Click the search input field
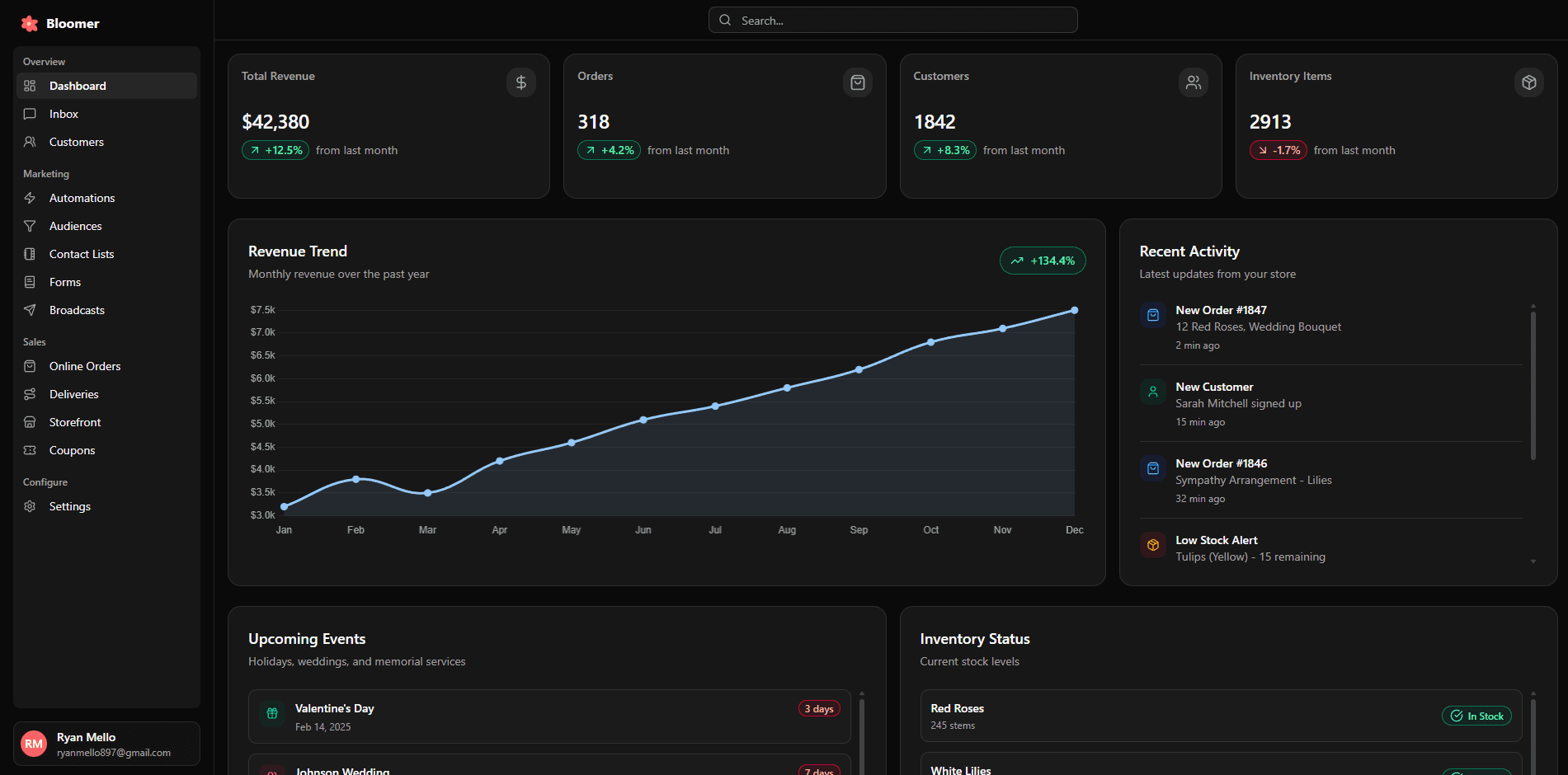Screen dimensions: 1568x775 [892, 20]
